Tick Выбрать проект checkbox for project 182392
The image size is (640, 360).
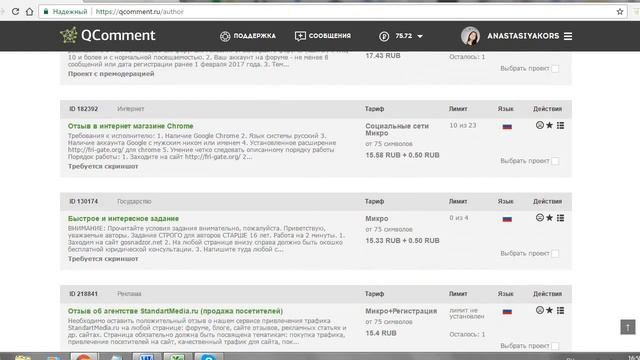(x=555, y=161)
